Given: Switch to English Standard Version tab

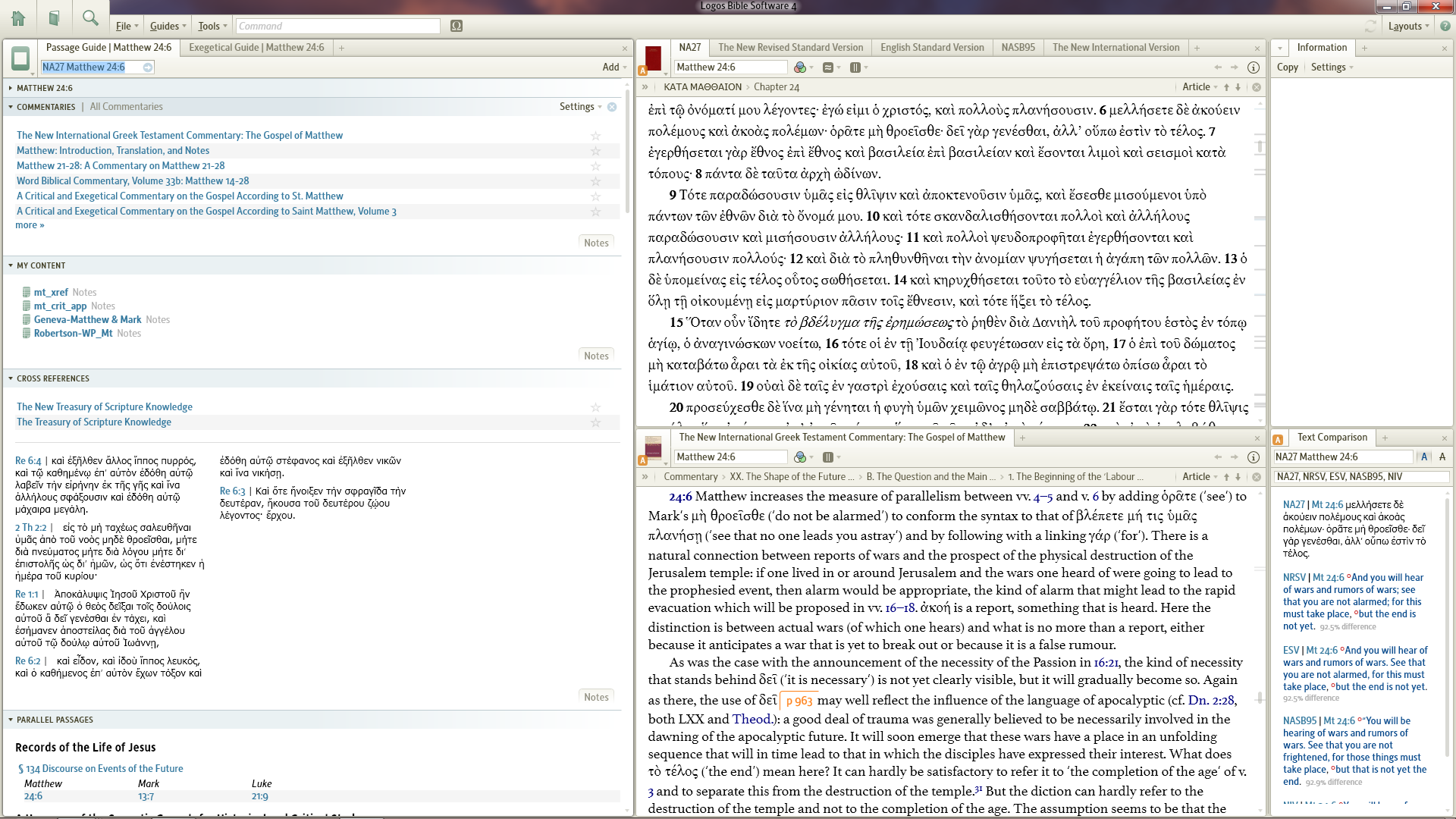Looking at the screenshot, I should pos(932,48).
